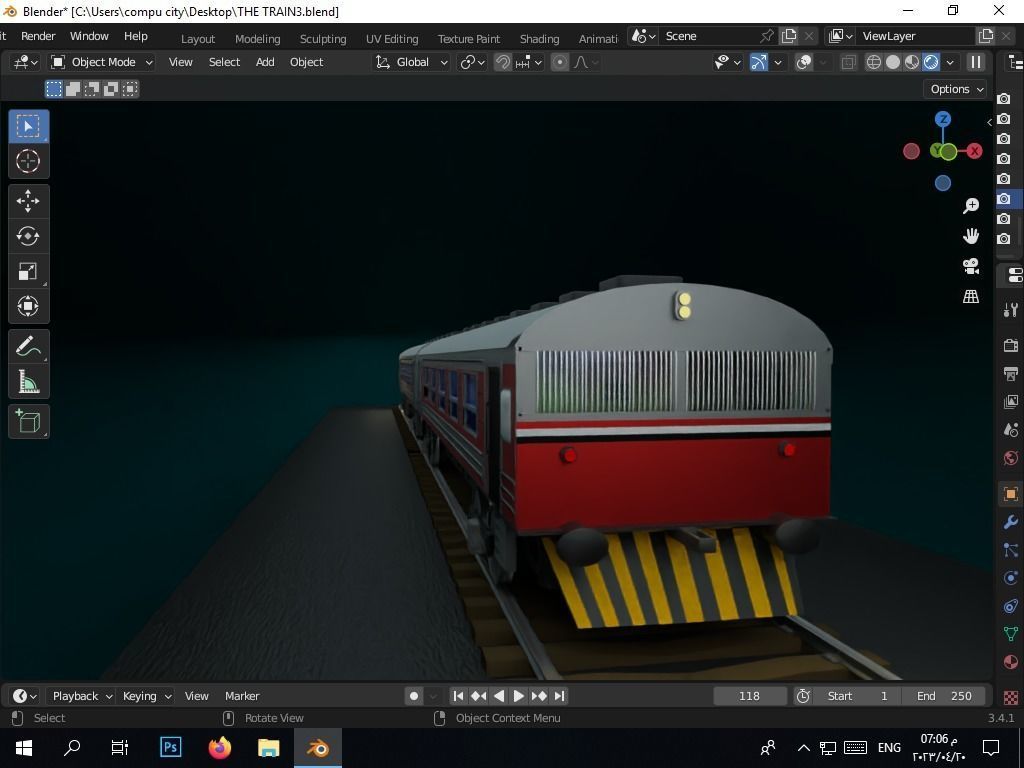Switch to Solid viewport shading
The image size is (1024, 768).
click(x=892, y=62)
